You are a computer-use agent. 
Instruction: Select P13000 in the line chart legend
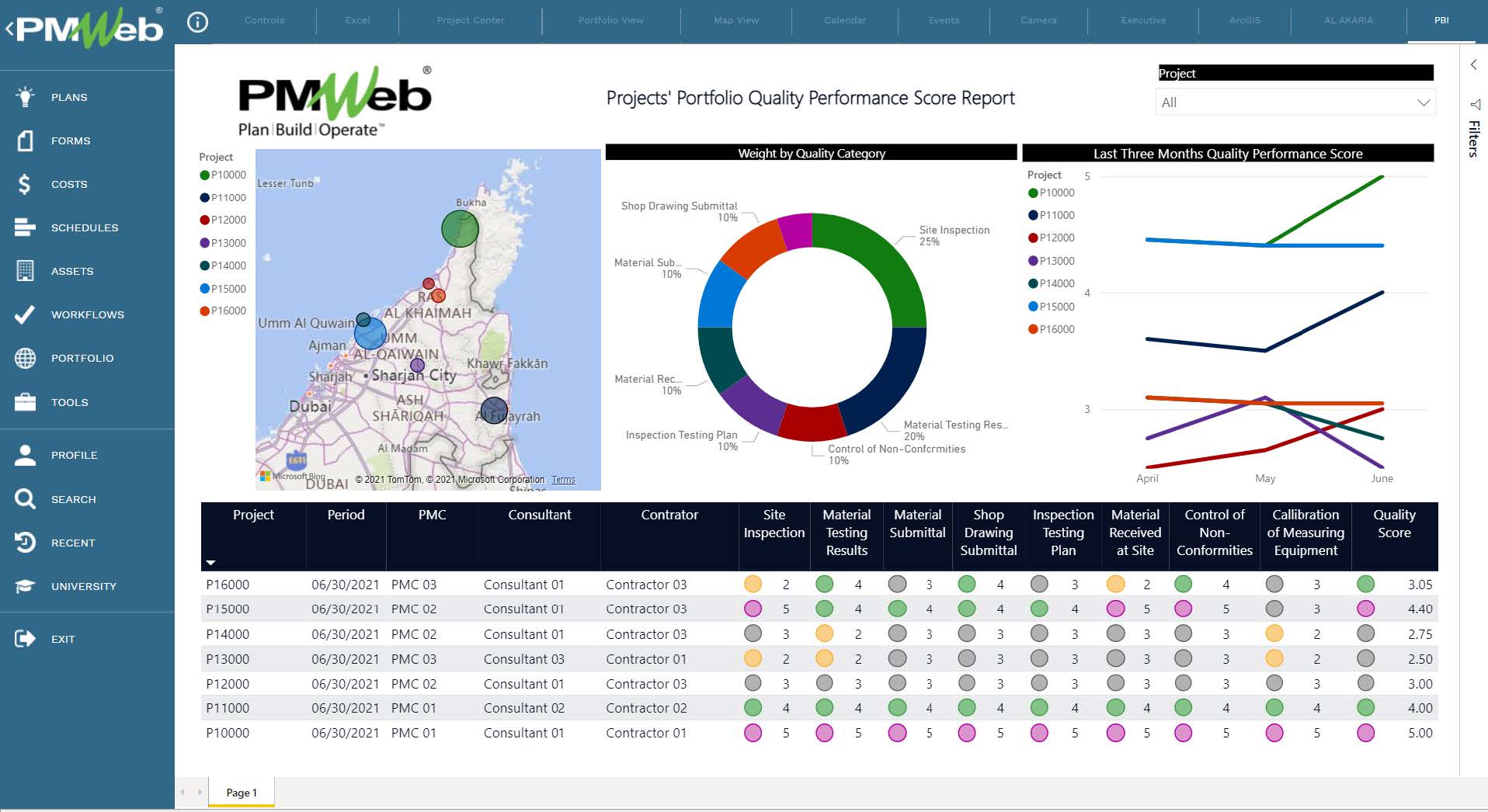[x=1051, y=261]
